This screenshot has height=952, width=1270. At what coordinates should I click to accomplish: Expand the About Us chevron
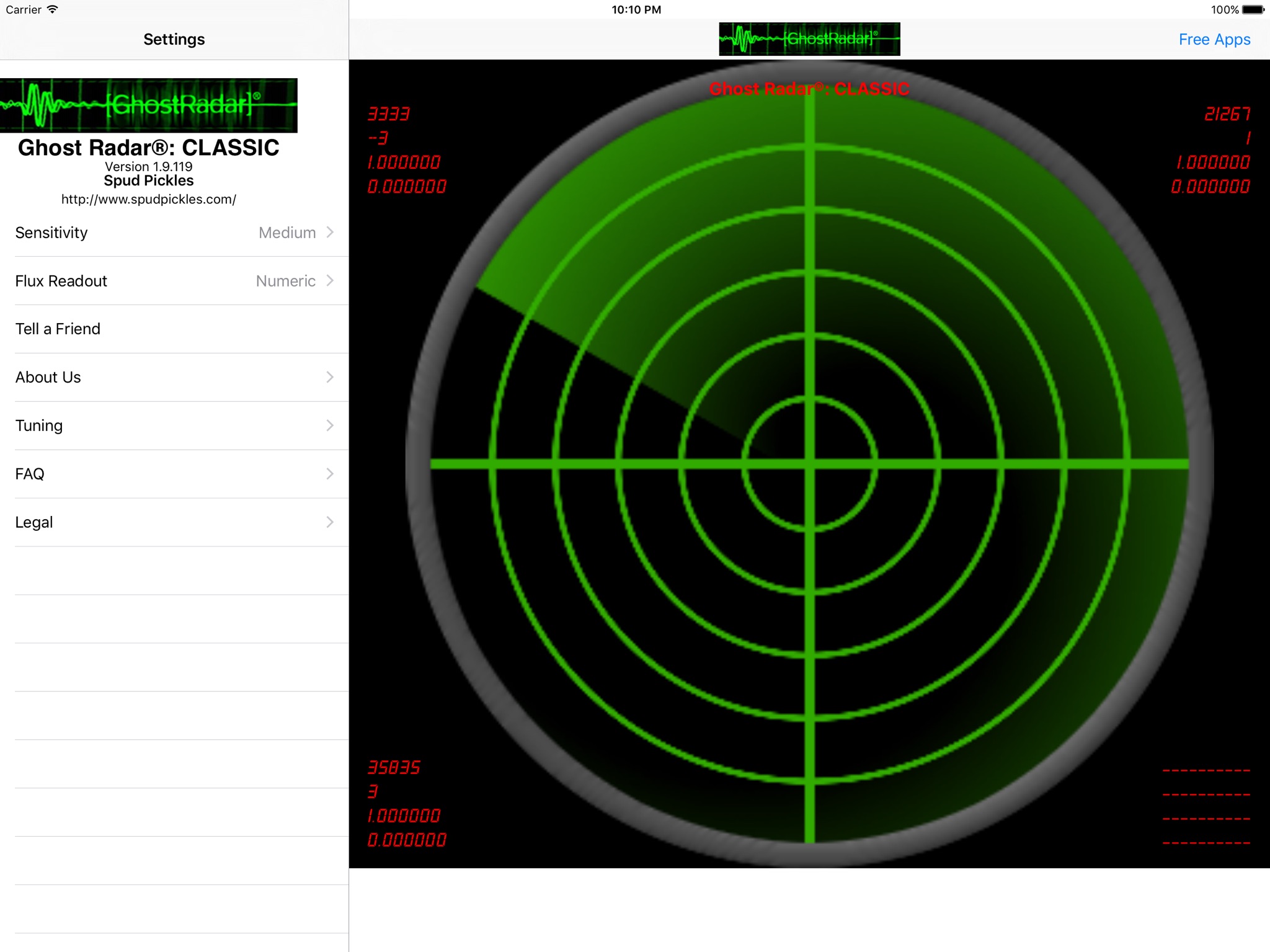(x=330, y=377)
